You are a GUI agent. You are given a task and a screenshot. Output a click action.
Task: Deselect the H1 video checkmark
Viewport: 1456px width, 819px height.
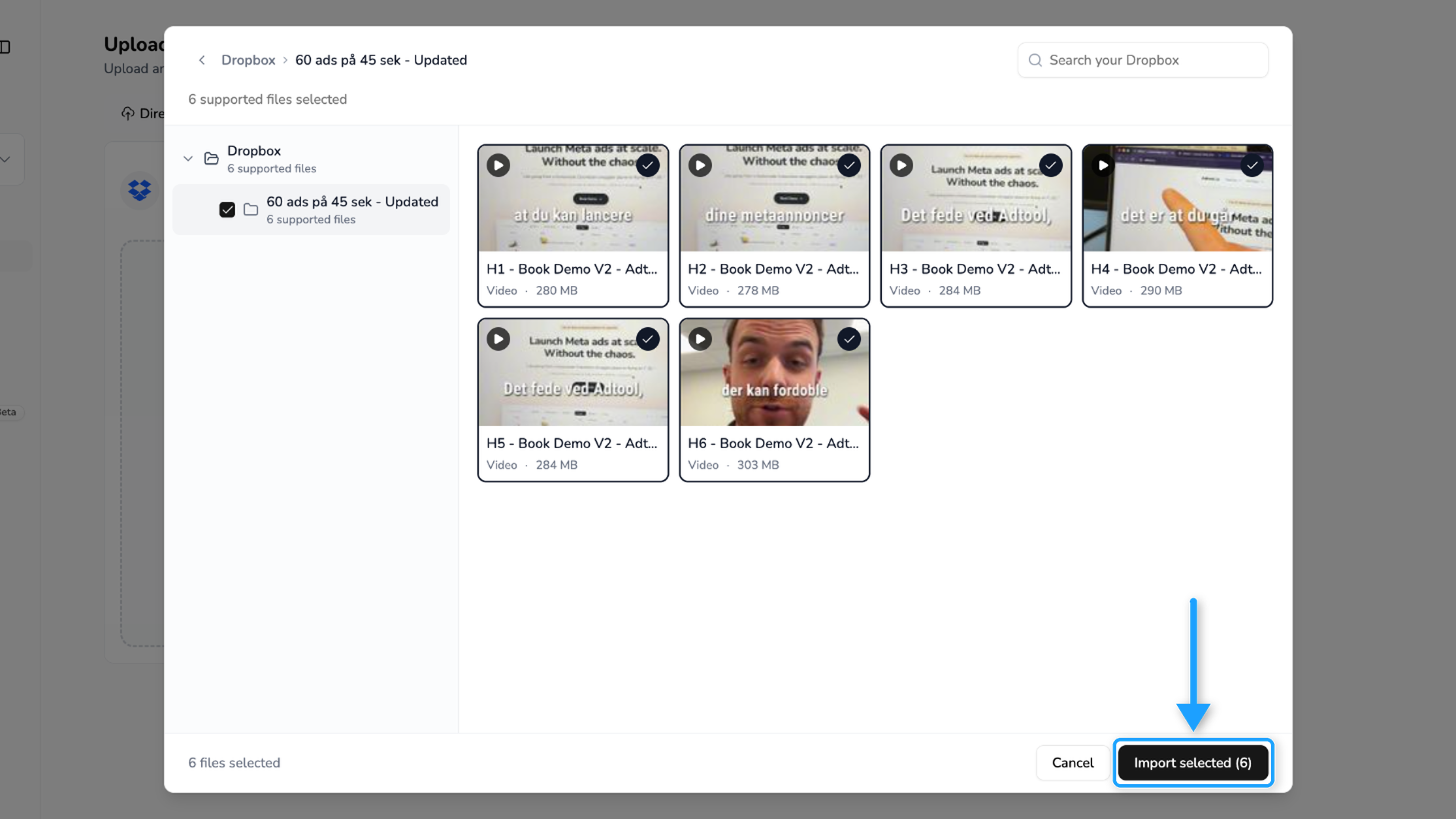point(648,165)
